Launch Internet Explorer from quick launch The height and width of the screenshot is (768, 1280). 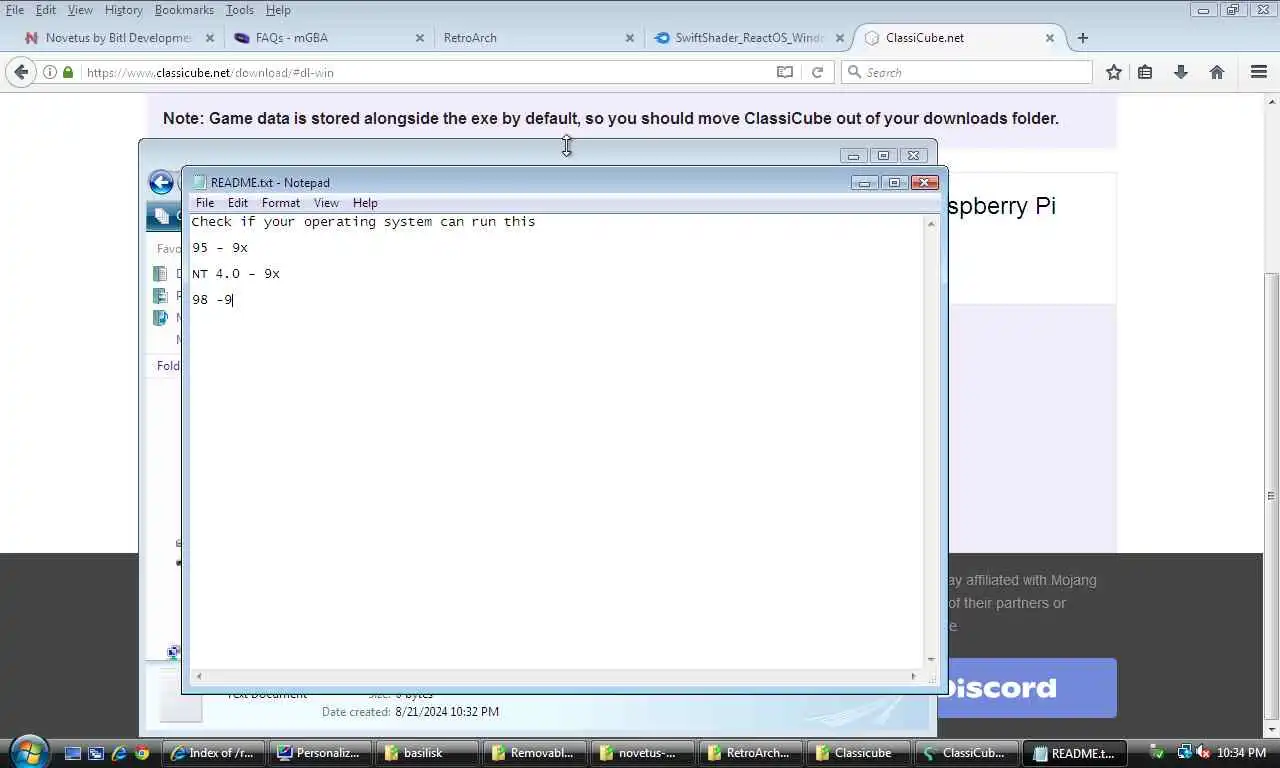click(119, 753)
